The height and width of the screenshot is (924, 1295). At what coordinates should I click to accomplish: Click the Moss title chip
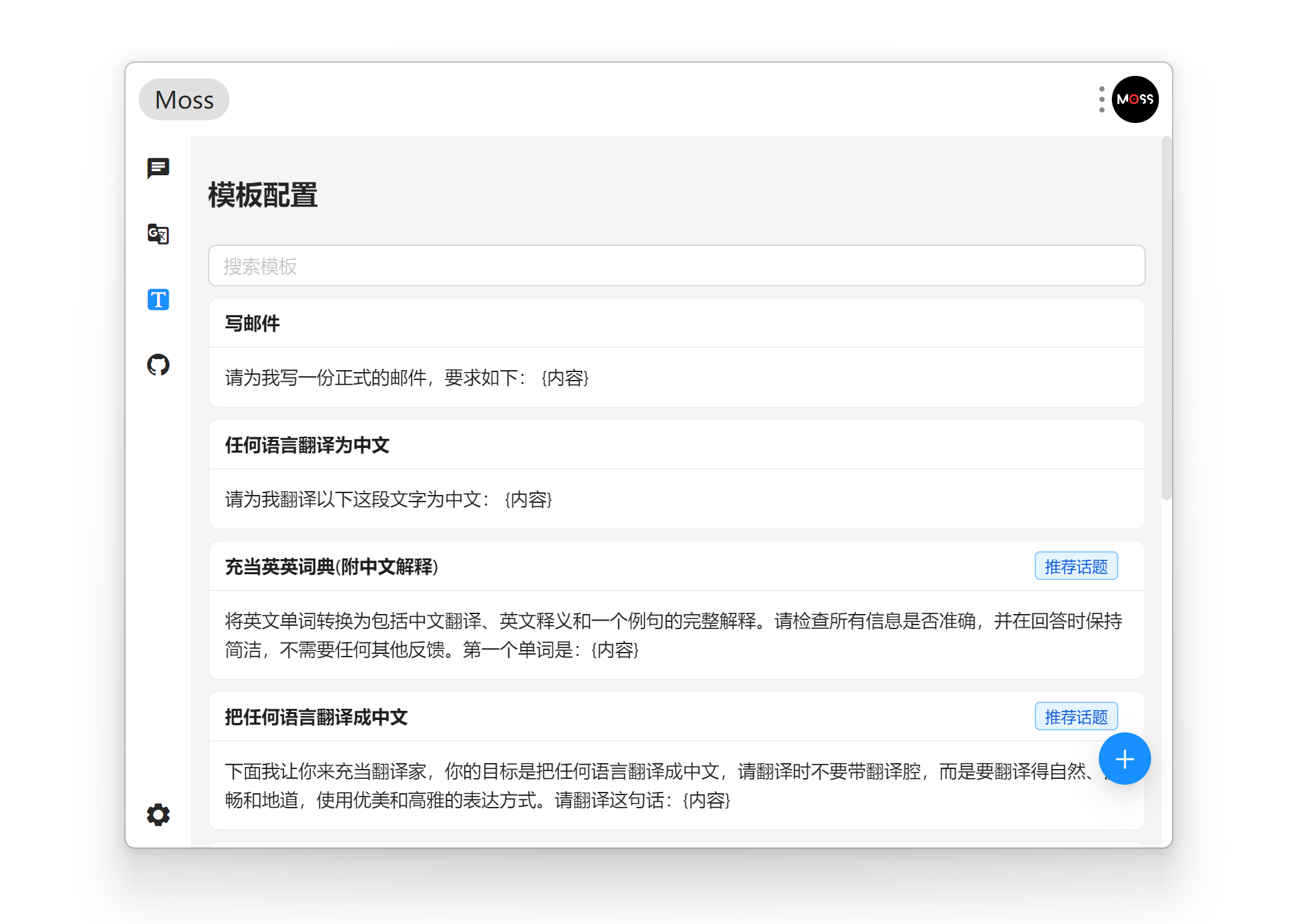184,99
